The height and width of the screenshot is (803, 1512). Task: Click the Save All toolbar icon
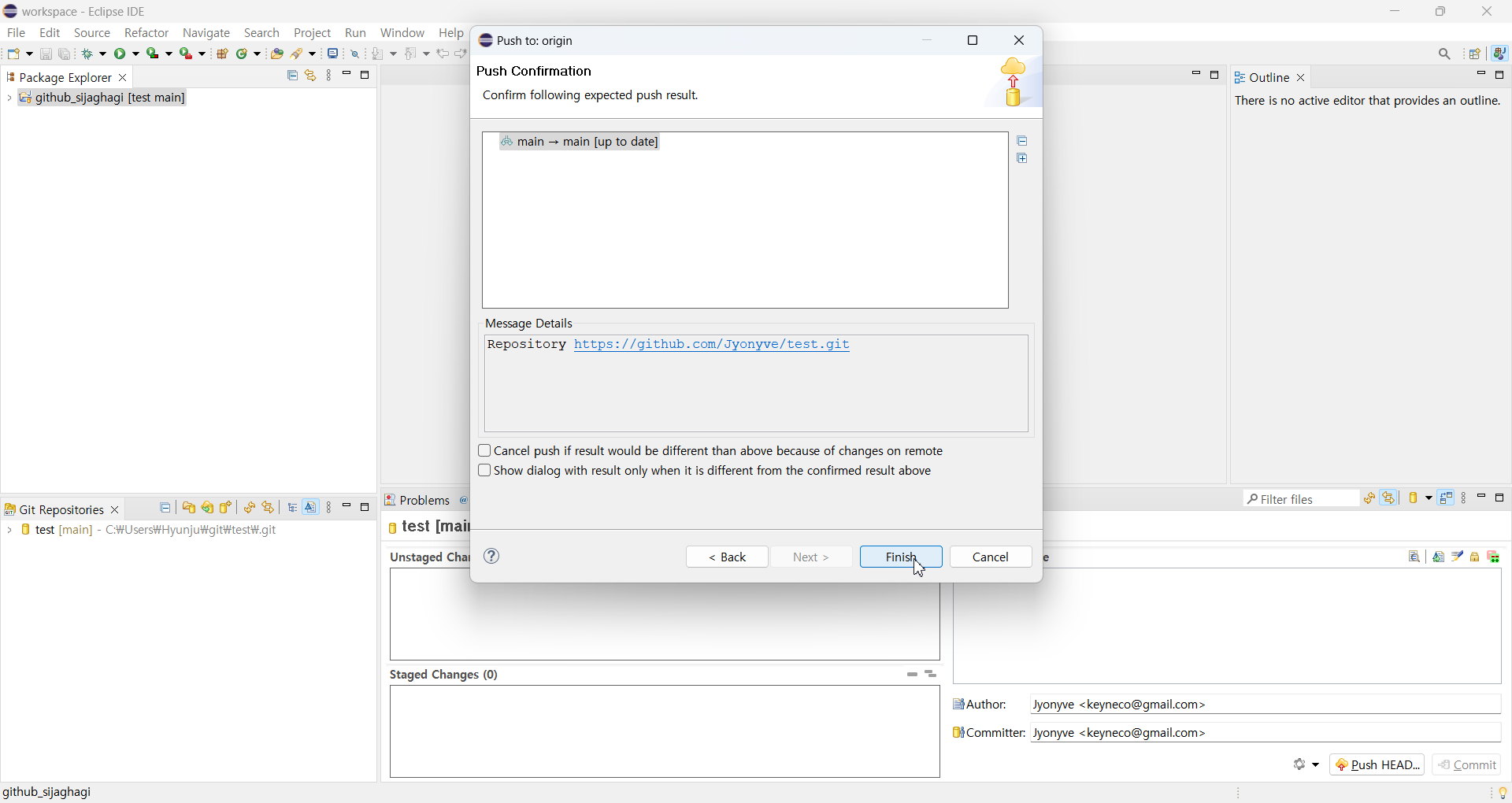65,54
